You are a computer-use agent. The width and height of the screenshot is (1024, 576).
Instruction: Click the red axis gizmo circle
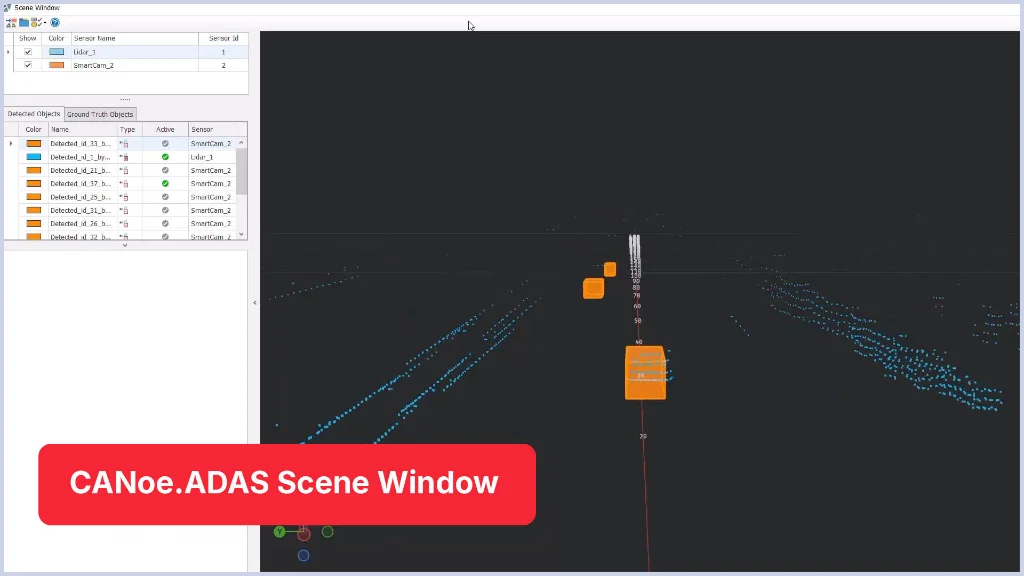[304, 534]
